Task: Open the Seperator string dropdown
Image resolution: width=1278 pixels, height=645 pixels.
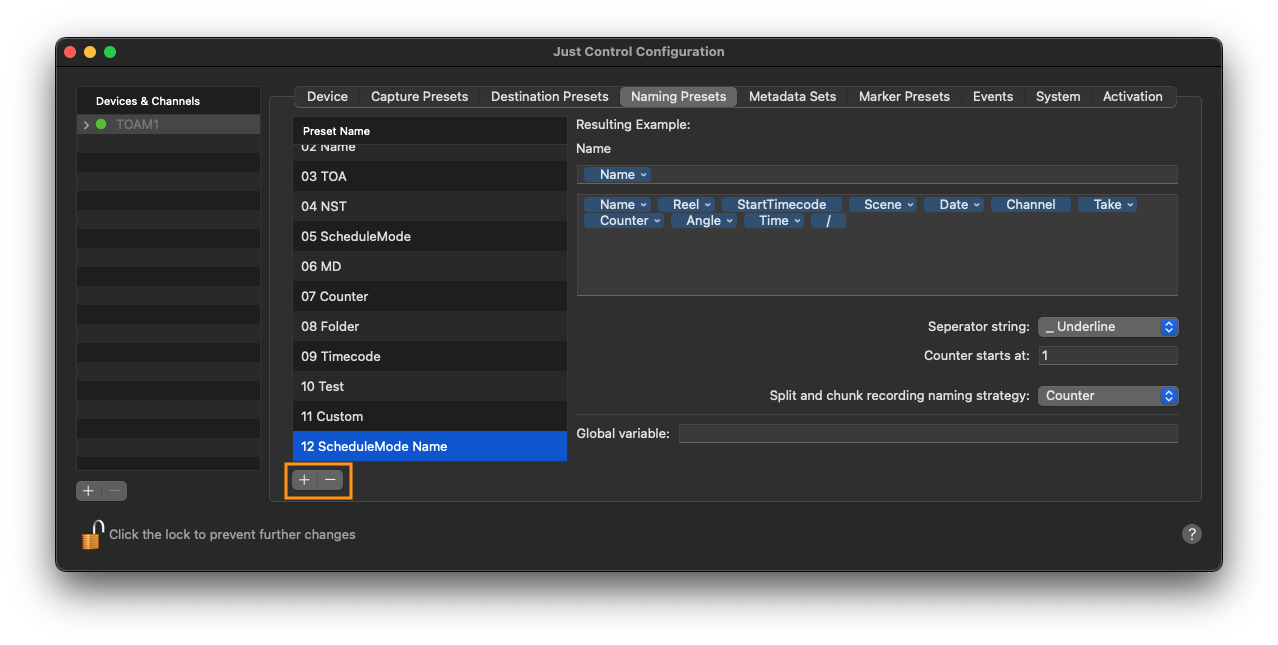Action: coord(1108,327)
